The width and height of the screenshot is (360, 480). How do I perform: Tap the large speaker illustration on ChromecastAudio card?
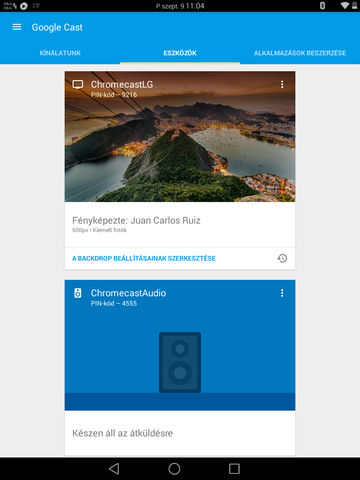(x=180, y=362)
